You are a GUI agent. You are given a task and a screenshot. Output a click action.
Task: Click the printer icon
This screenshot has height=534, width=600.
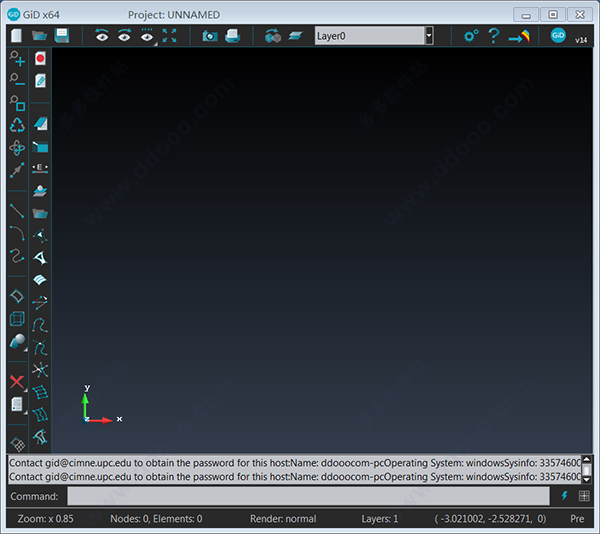point(232,36)
